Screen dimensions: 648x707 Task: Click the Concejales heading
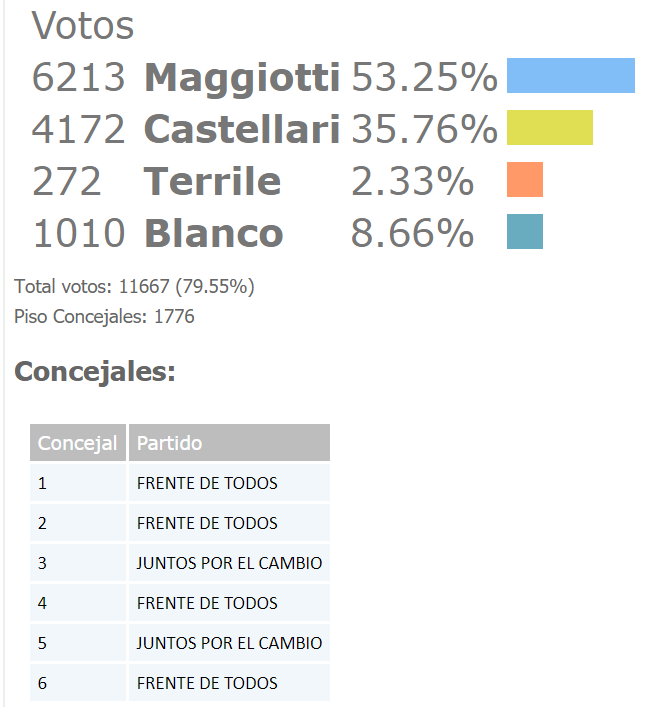(95, 372)
